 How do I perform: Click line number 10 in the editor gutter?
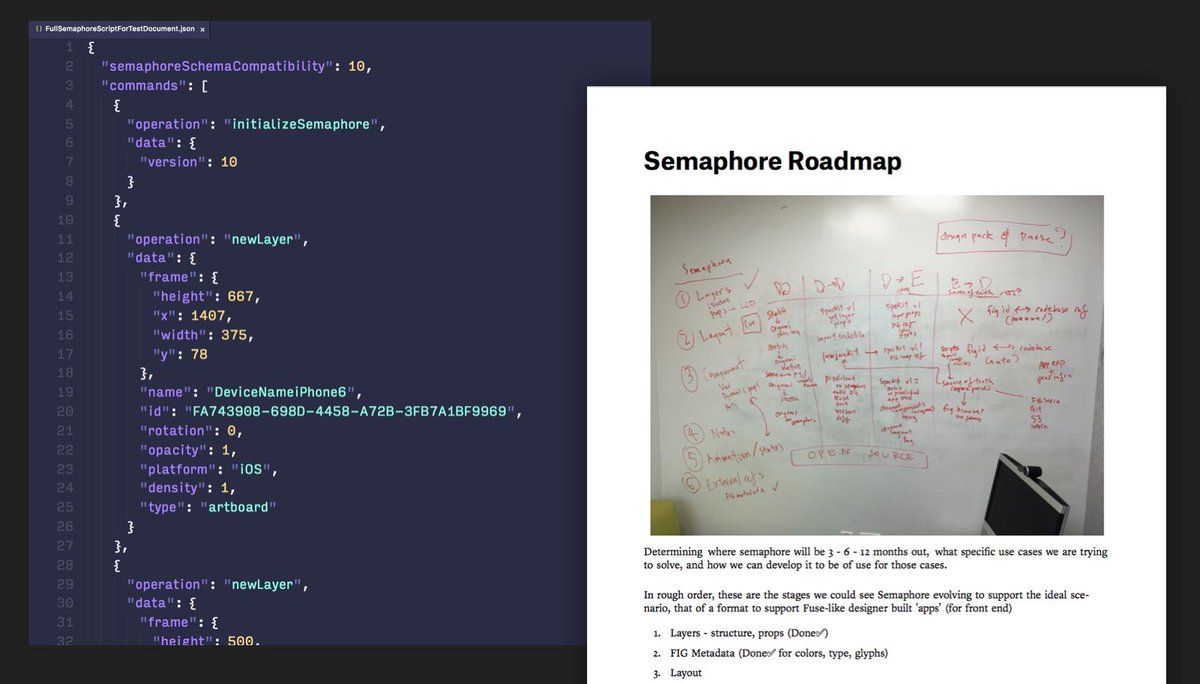[x=65, y=220]
